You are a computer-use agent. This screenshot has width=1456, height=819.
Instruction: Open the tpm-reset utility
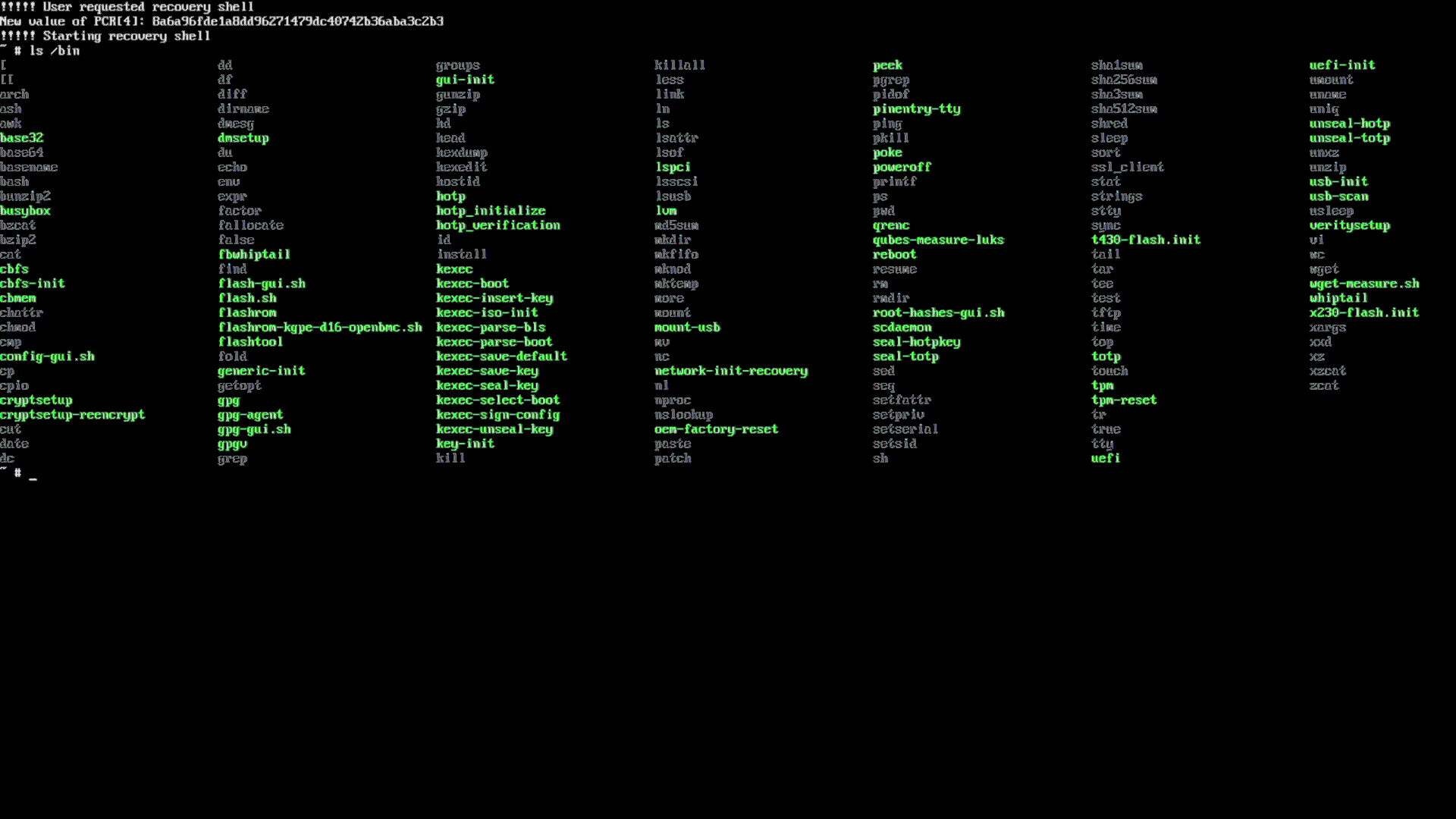(1124, 399)
